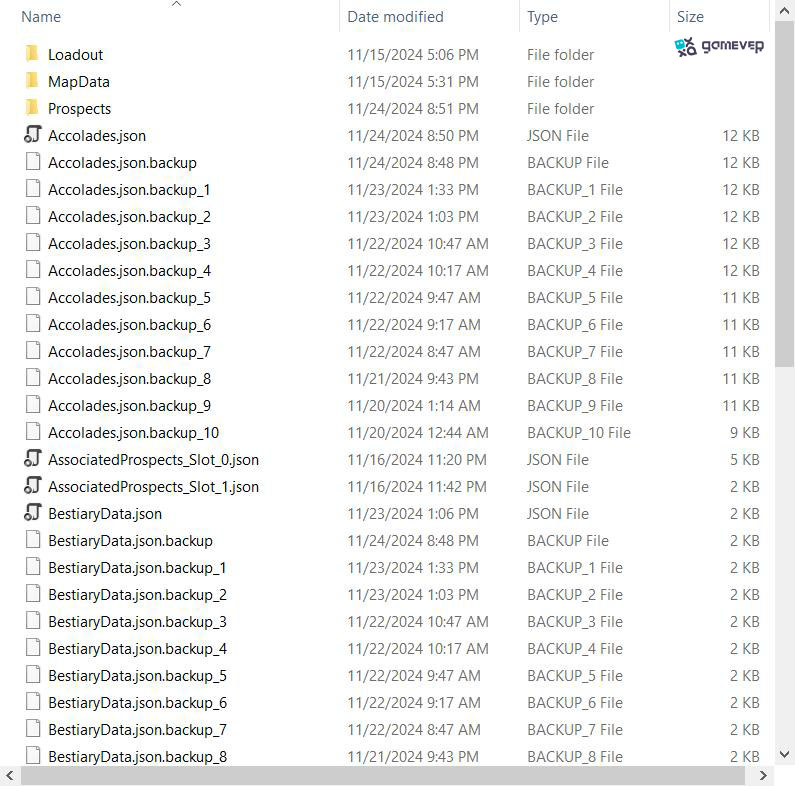Select the Accolades.json.backup file icon
The height and width of the screenshot is (786, 795).
[33, 162]
